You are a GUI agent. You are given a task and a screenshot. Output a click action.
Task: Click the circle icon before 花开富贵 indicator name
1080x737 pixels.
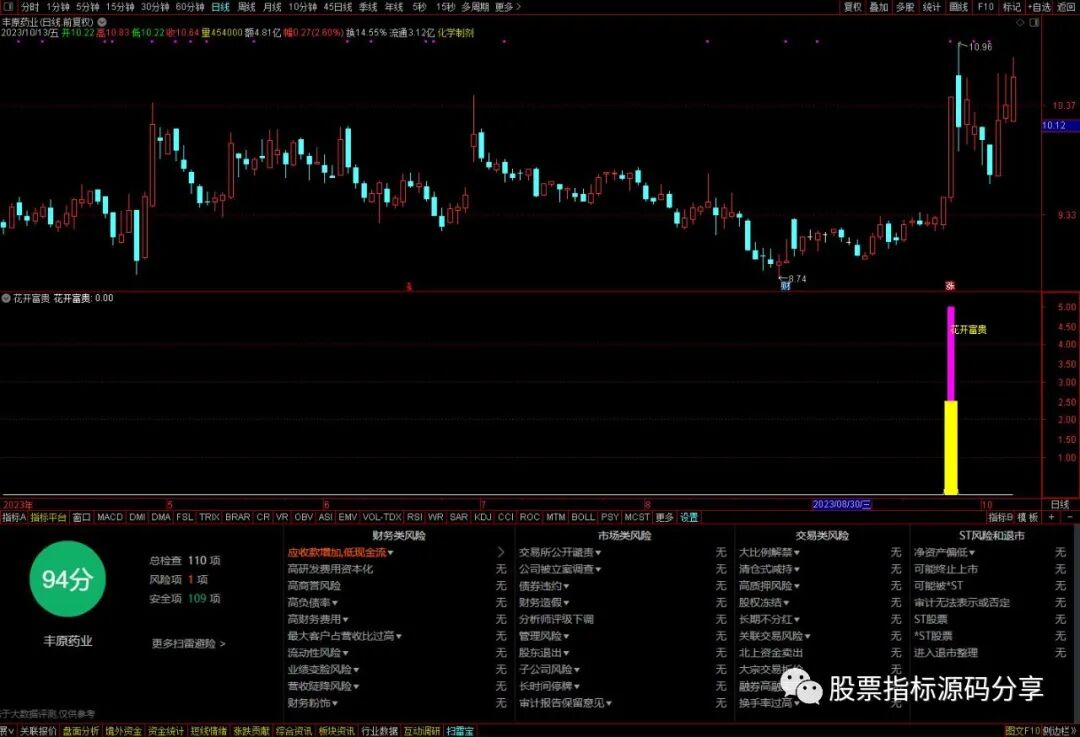6,298
